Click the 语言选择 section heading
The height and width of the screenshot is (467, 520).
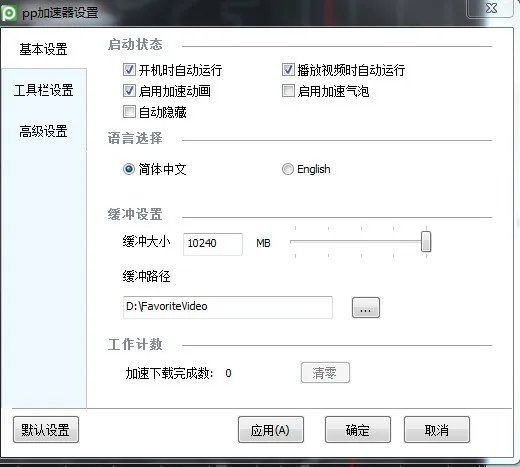(x=135, y=138)
